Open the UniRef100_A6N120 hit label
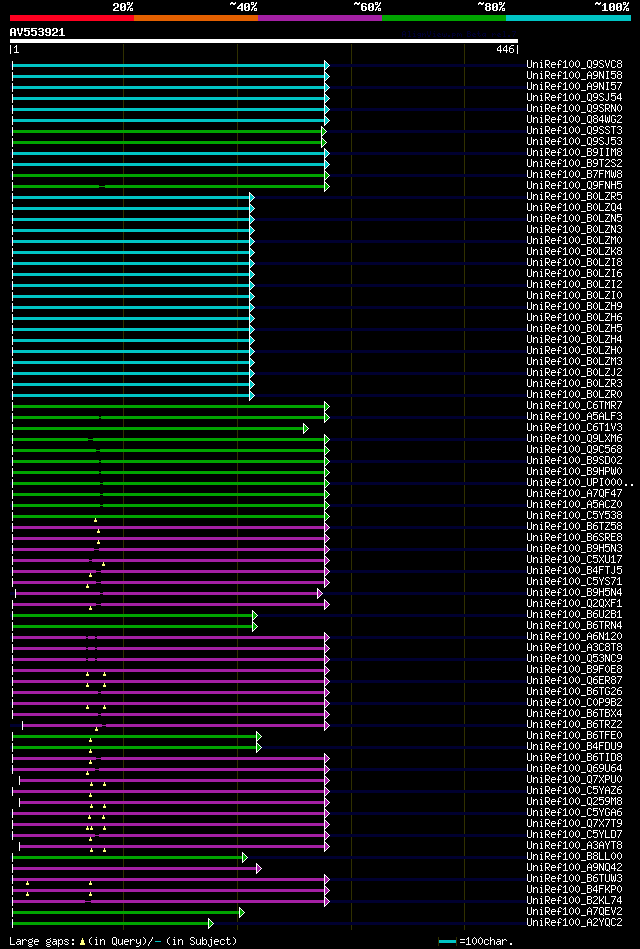Viewport: 640px width, 949px height. 575,637
